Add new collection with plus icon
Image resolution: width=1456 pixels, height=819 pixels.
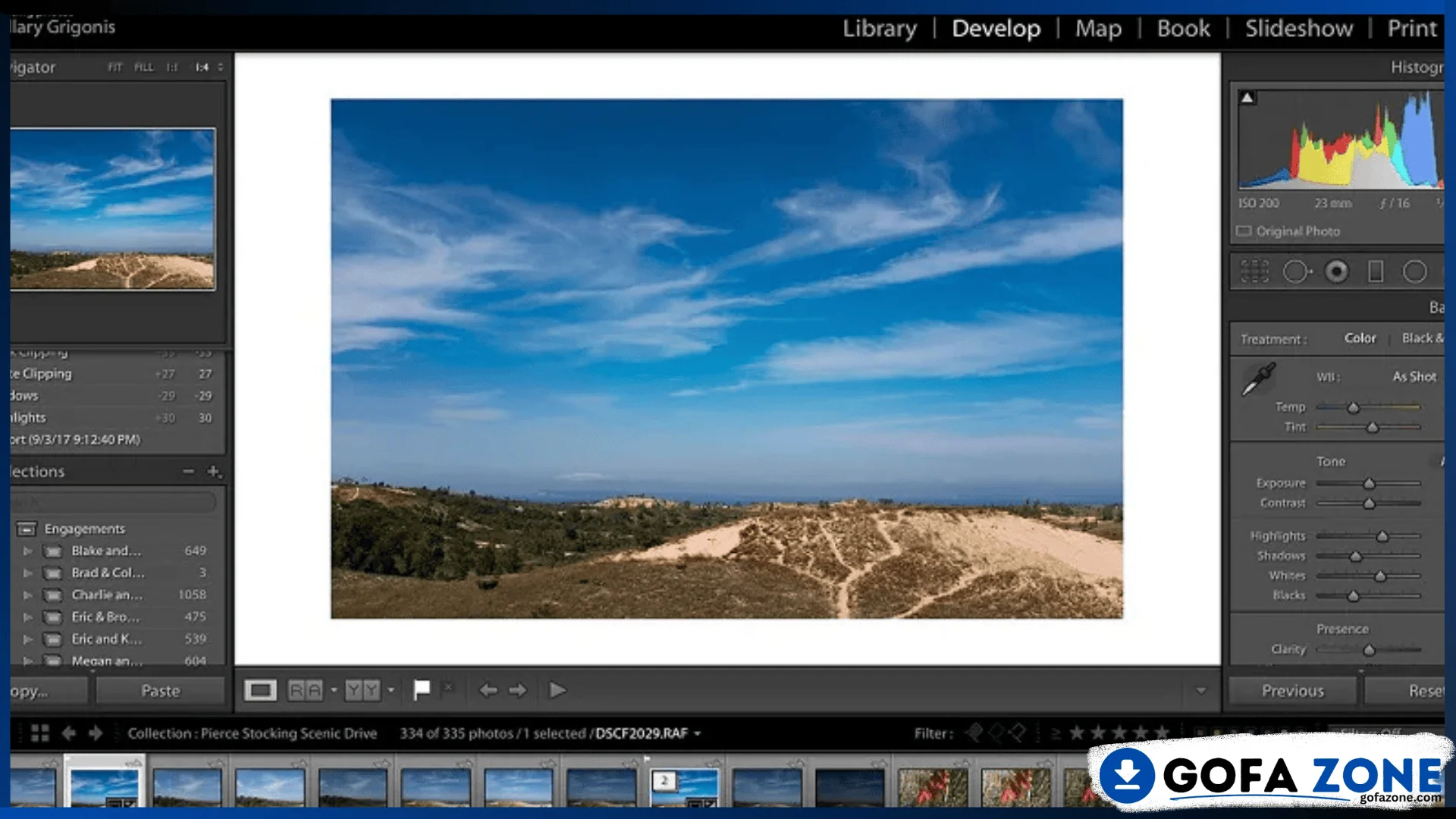tap(214, 471)
